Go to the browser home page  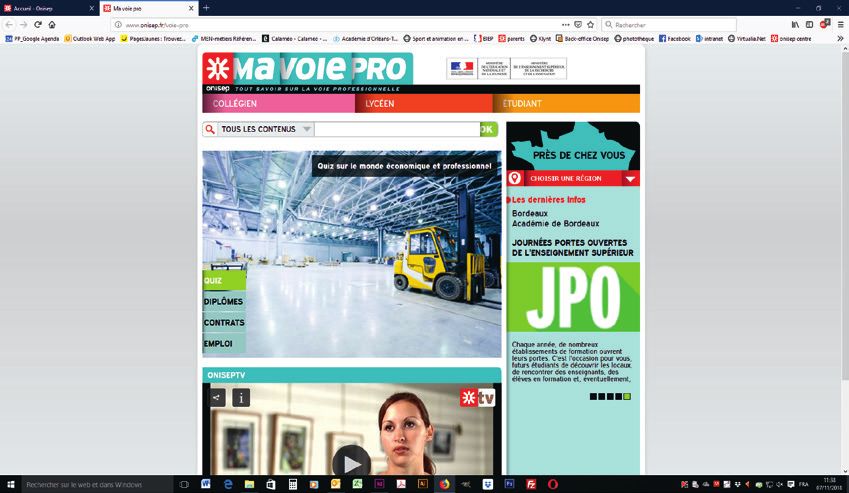click(x=52, y=24)
